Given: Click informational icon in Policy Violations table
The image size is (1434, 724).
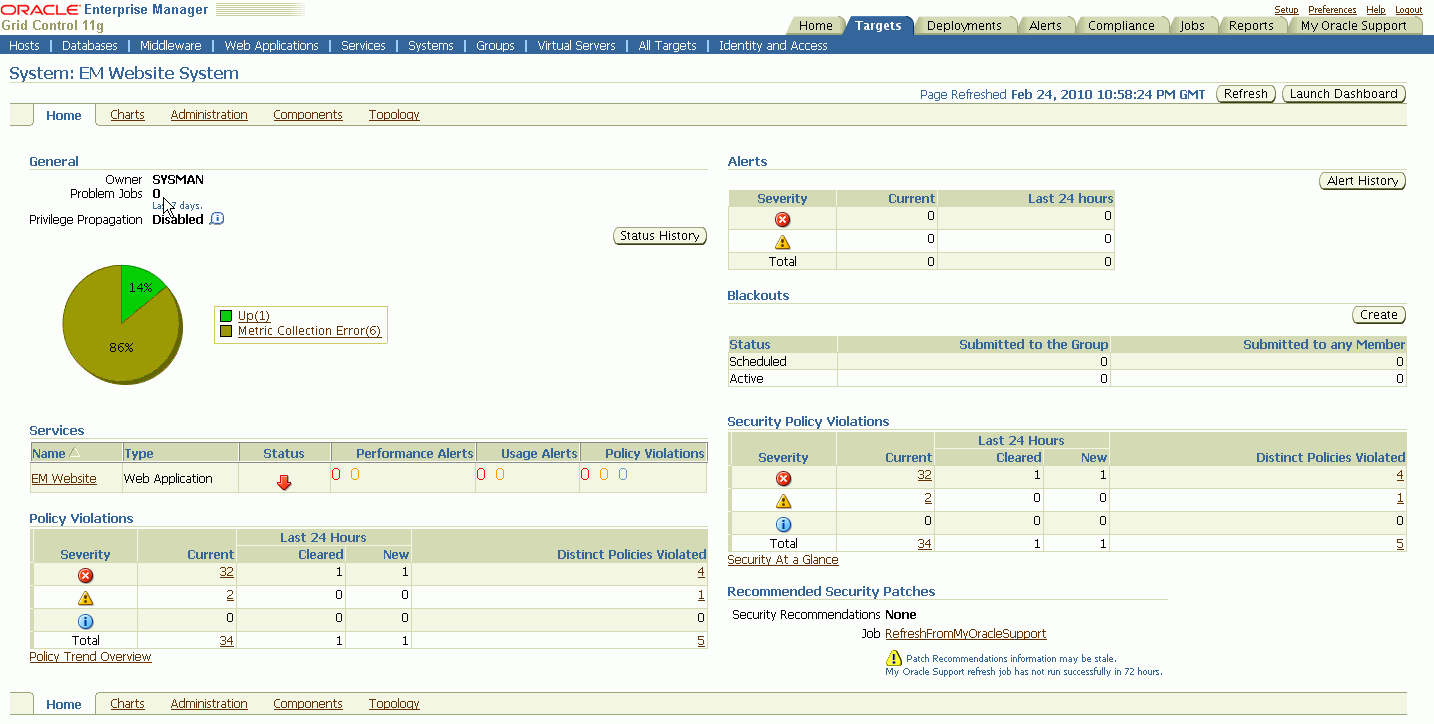Looking at the screenshot, I should (x=86, y=621).
